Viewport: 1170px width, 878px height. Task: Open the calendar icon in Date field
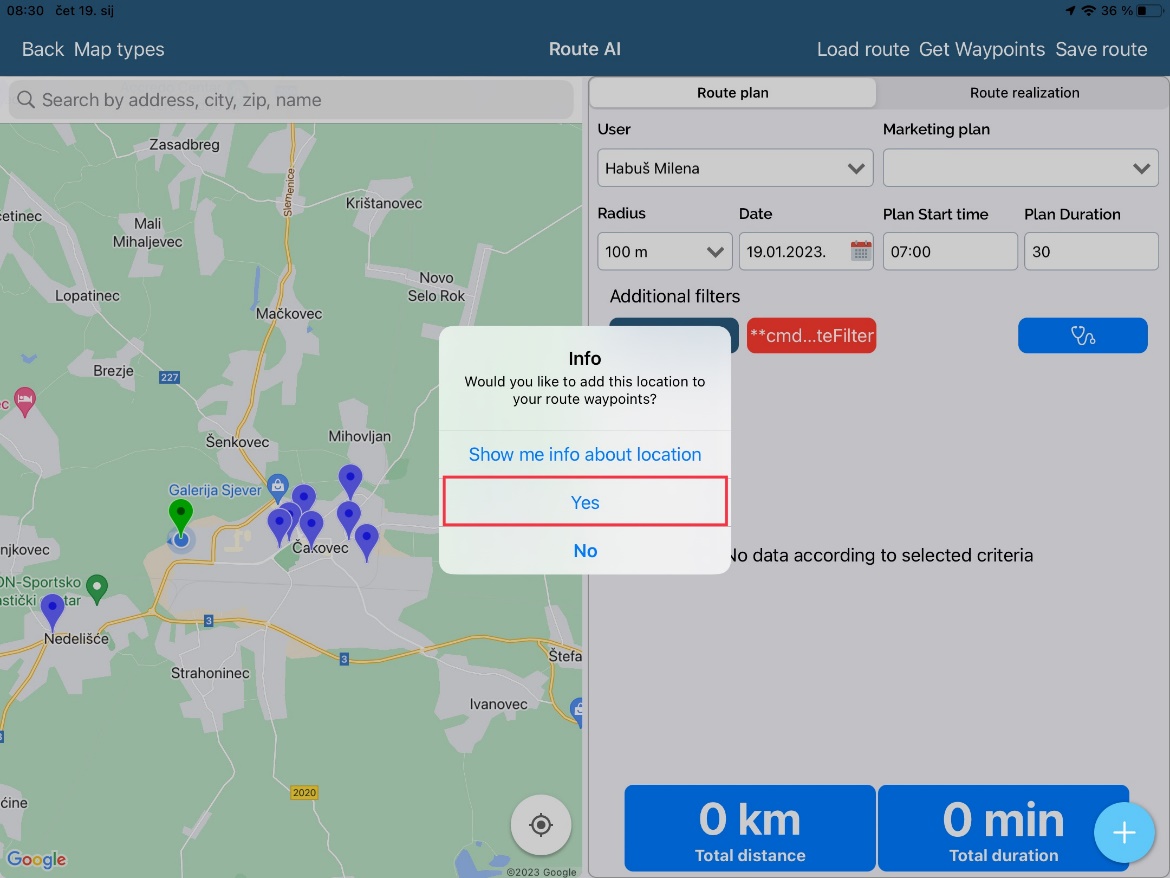tap(860, 251)
